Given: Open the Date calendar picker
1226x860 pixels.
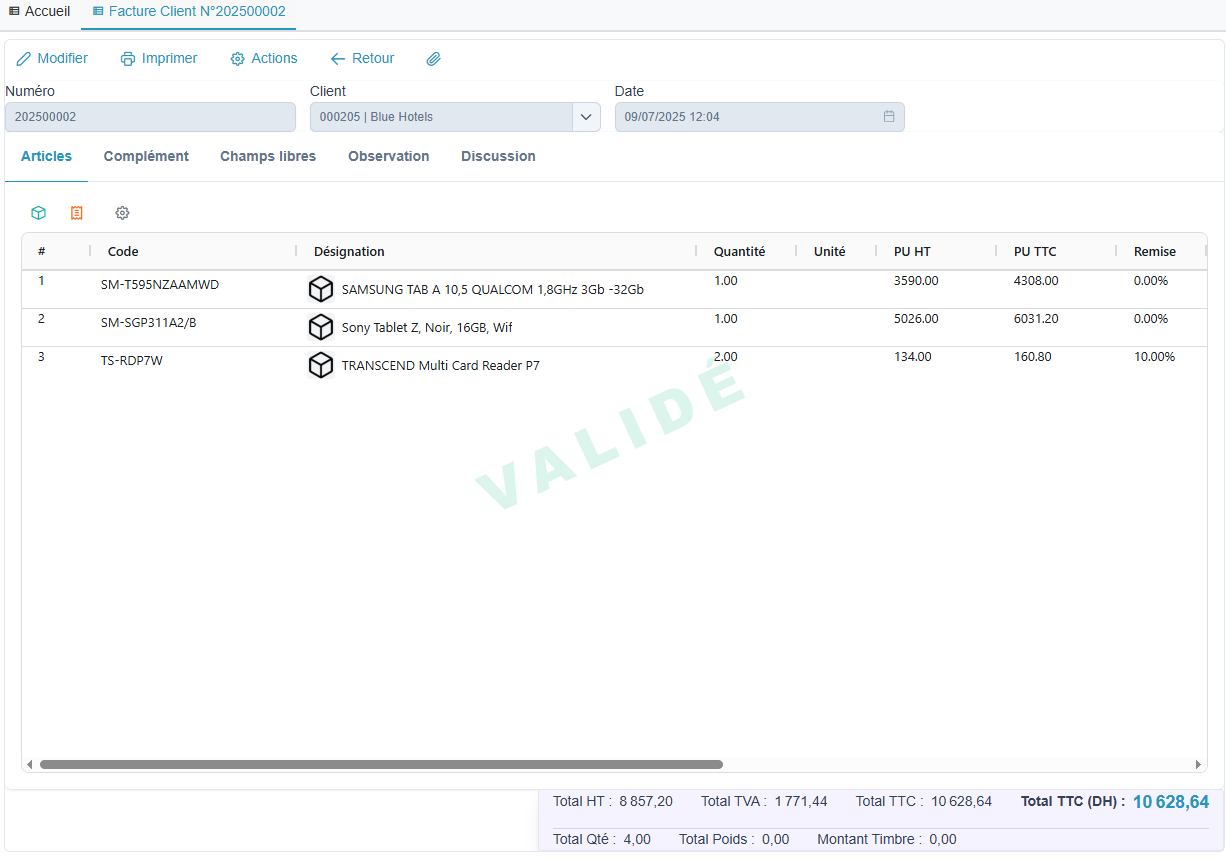Looking at the screenshot, I should click(888, 117).
